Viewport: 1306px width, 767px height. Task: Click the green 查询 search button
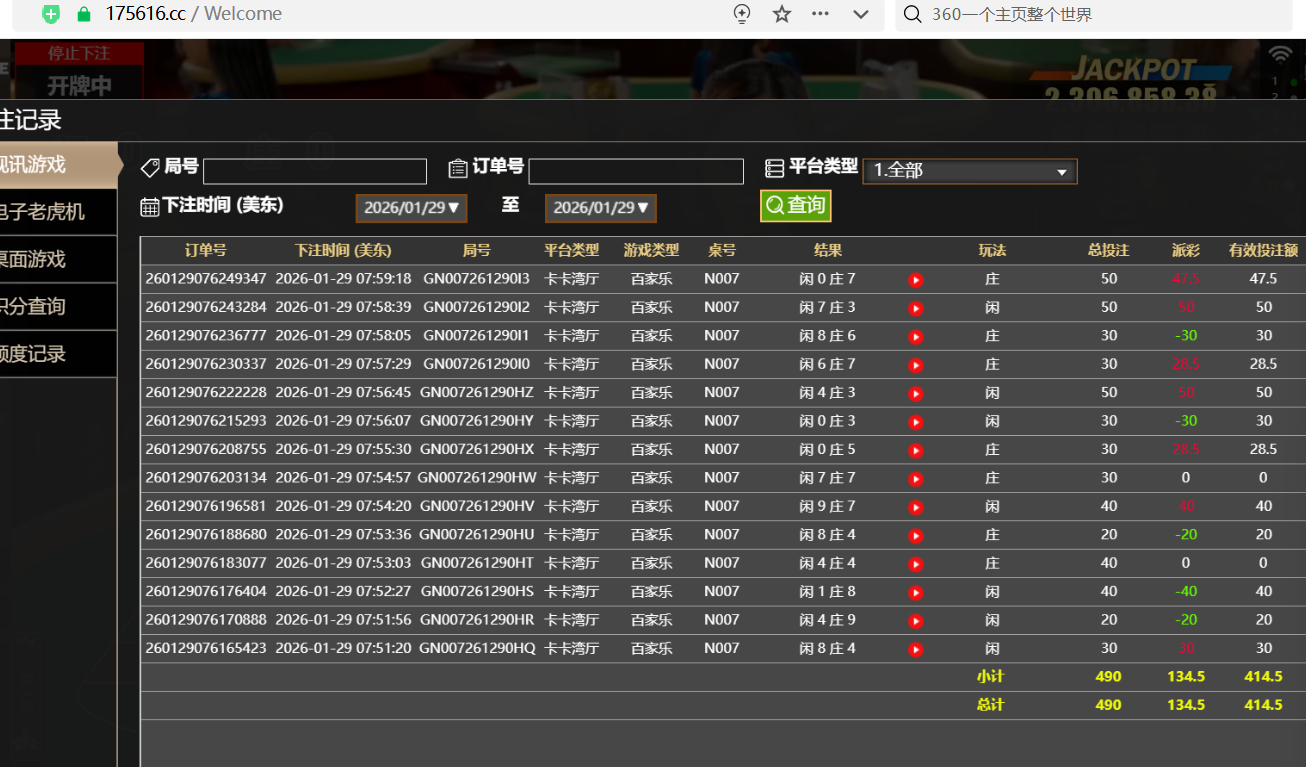pyautogui.click(x=795, y=206)
